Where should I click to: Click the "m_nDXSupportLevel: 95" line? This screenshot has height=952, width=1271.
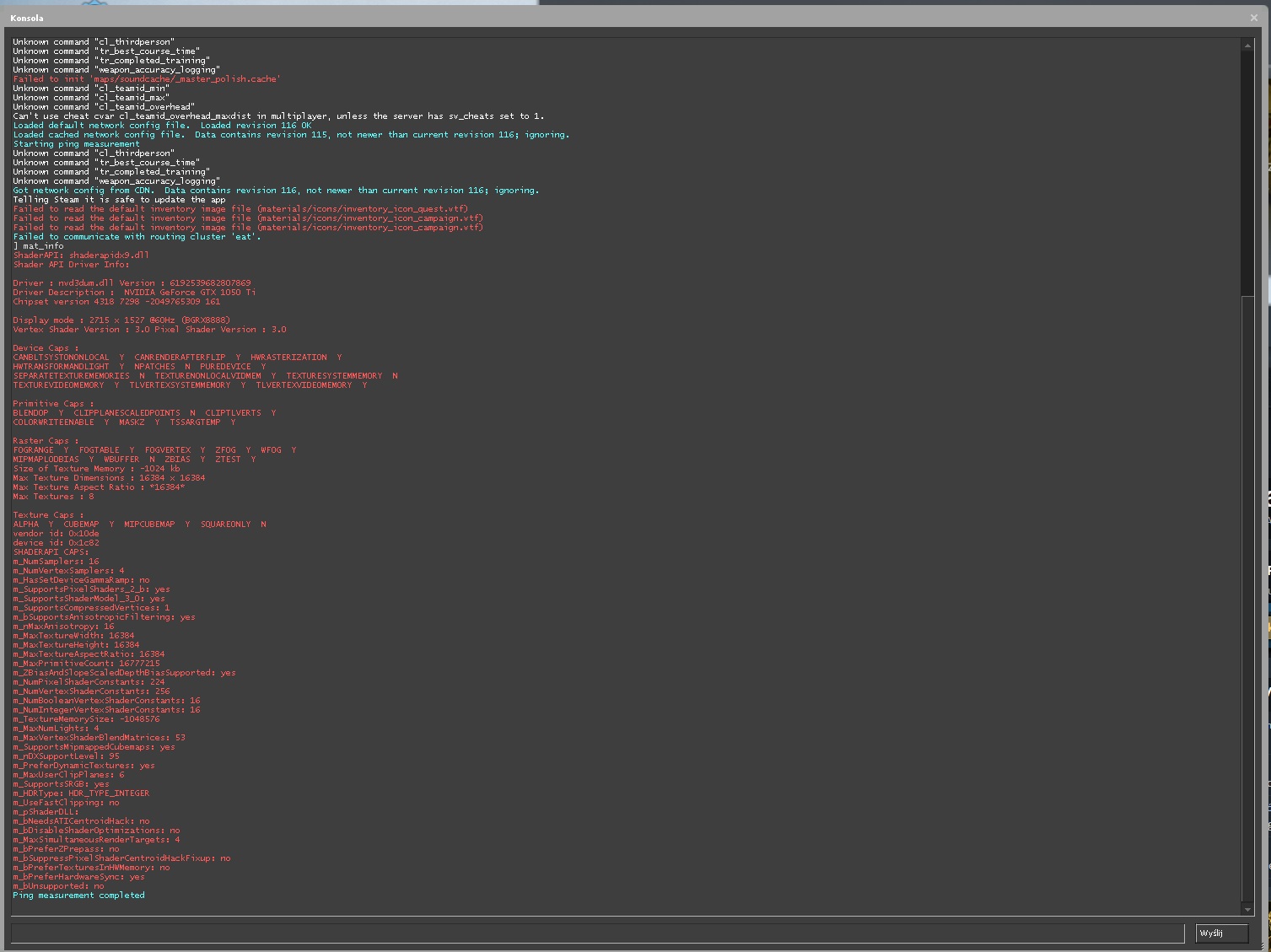(x=66, y=756)
